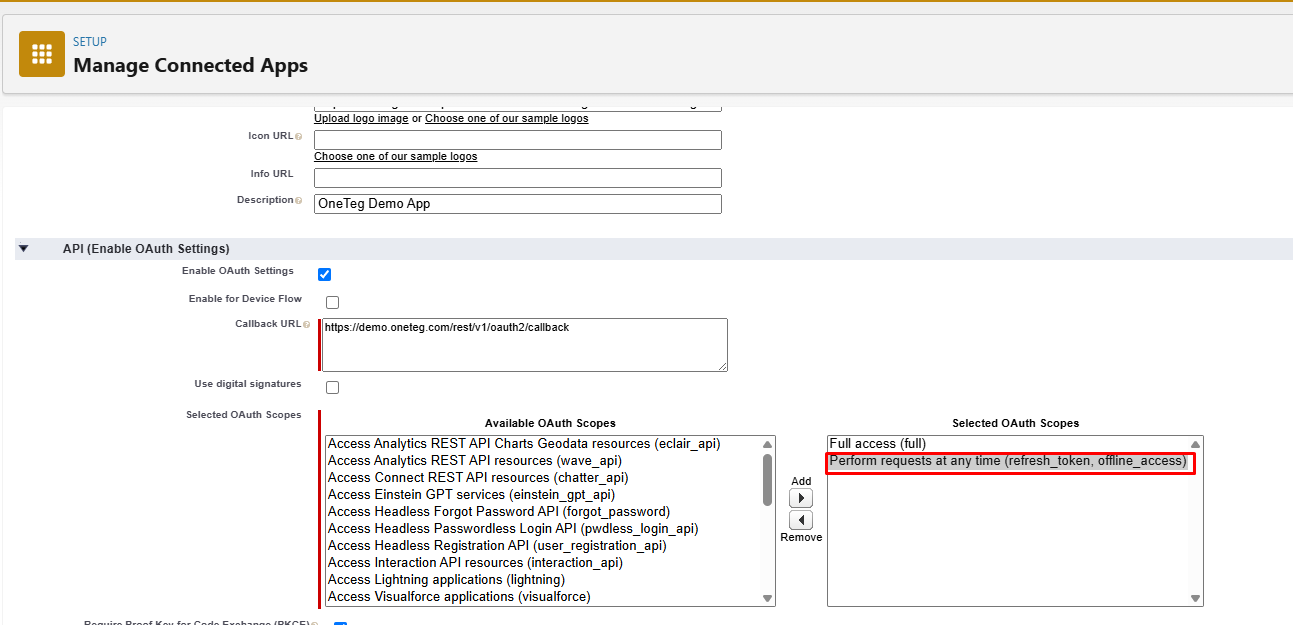Select Perform requests at any time scope
This screenshot has height=625, width=1293.
click(1007, 461)
